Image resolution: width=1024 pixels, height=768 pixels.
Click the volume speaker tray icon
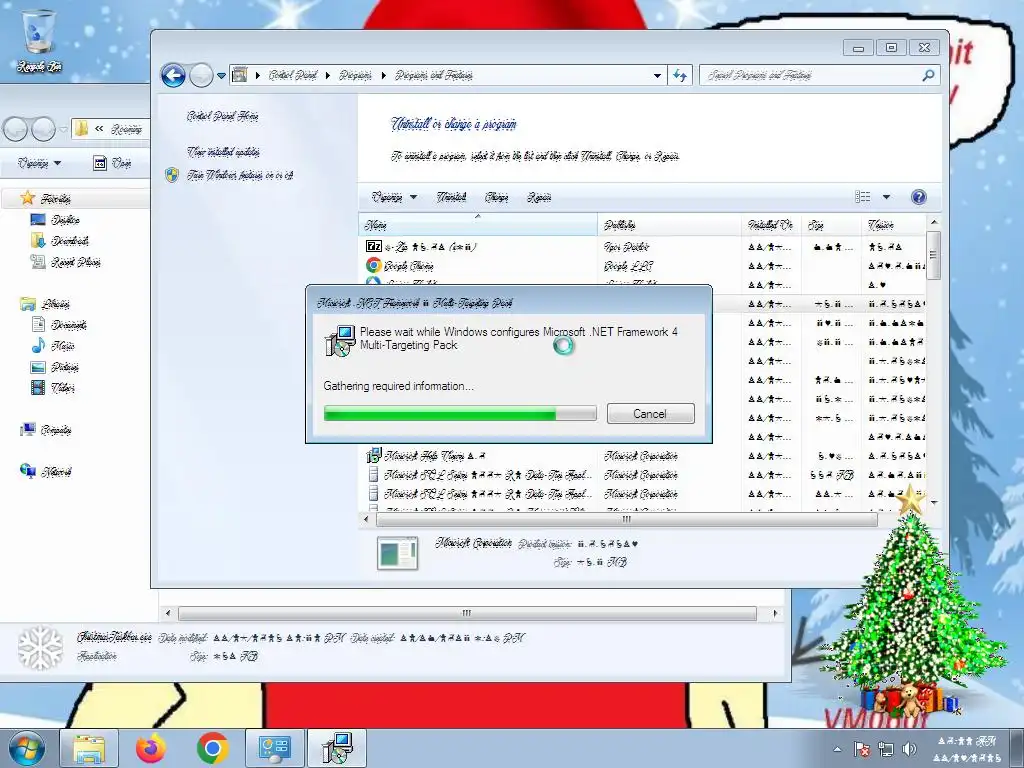point(908,749)
